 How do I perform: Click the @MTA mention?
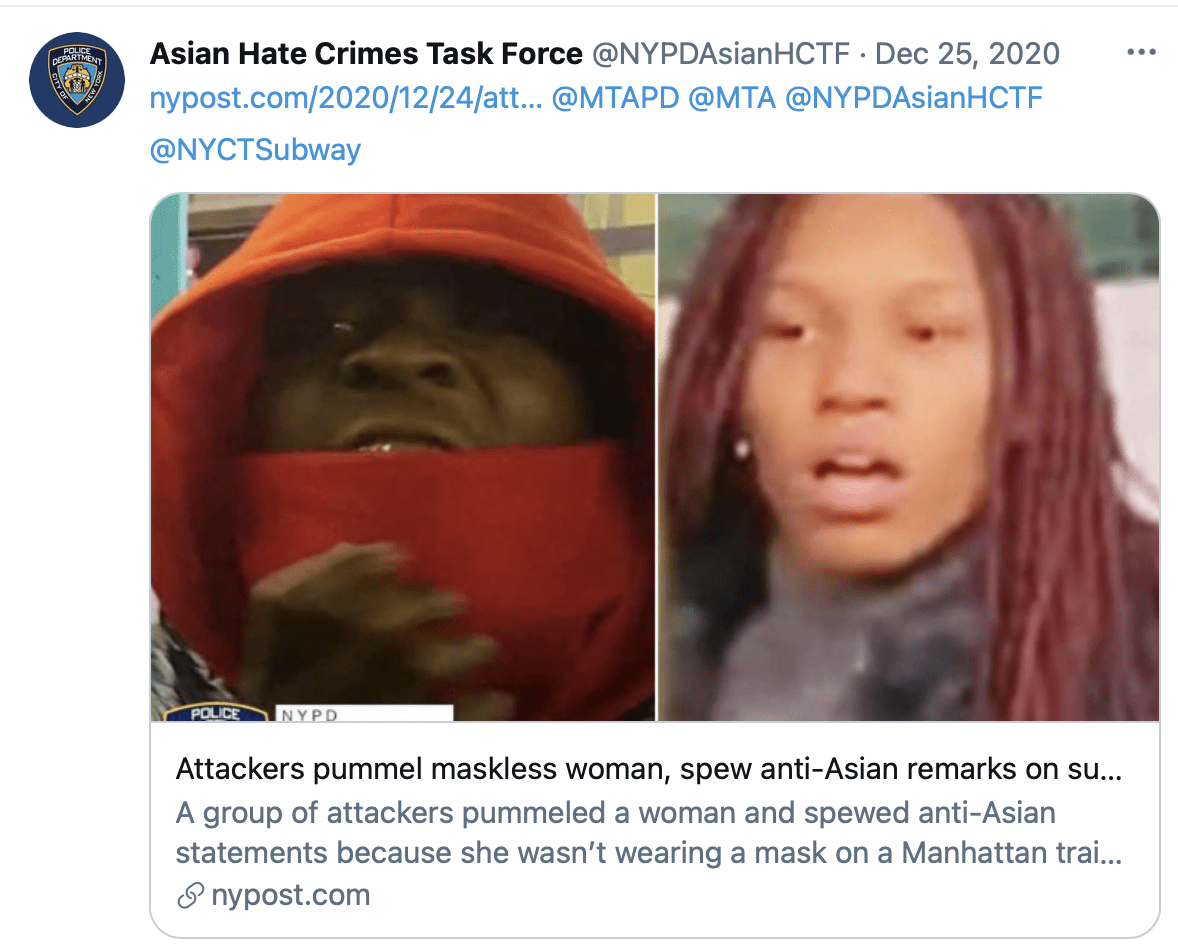[x=732, y=98]
